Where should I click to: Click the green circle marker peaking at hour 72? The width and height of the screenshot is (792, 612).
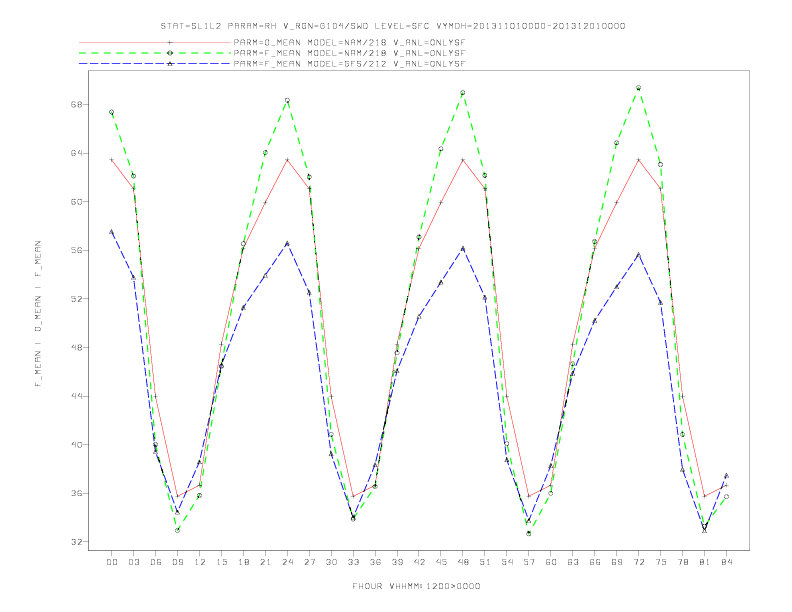pos(638,88)
